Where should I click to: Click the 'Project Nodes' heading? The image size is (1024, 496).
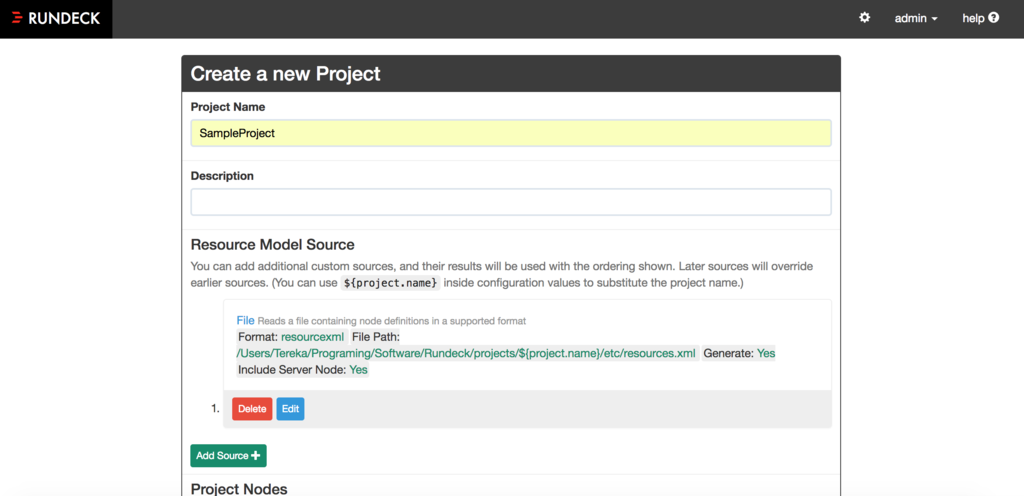[239, 489]
